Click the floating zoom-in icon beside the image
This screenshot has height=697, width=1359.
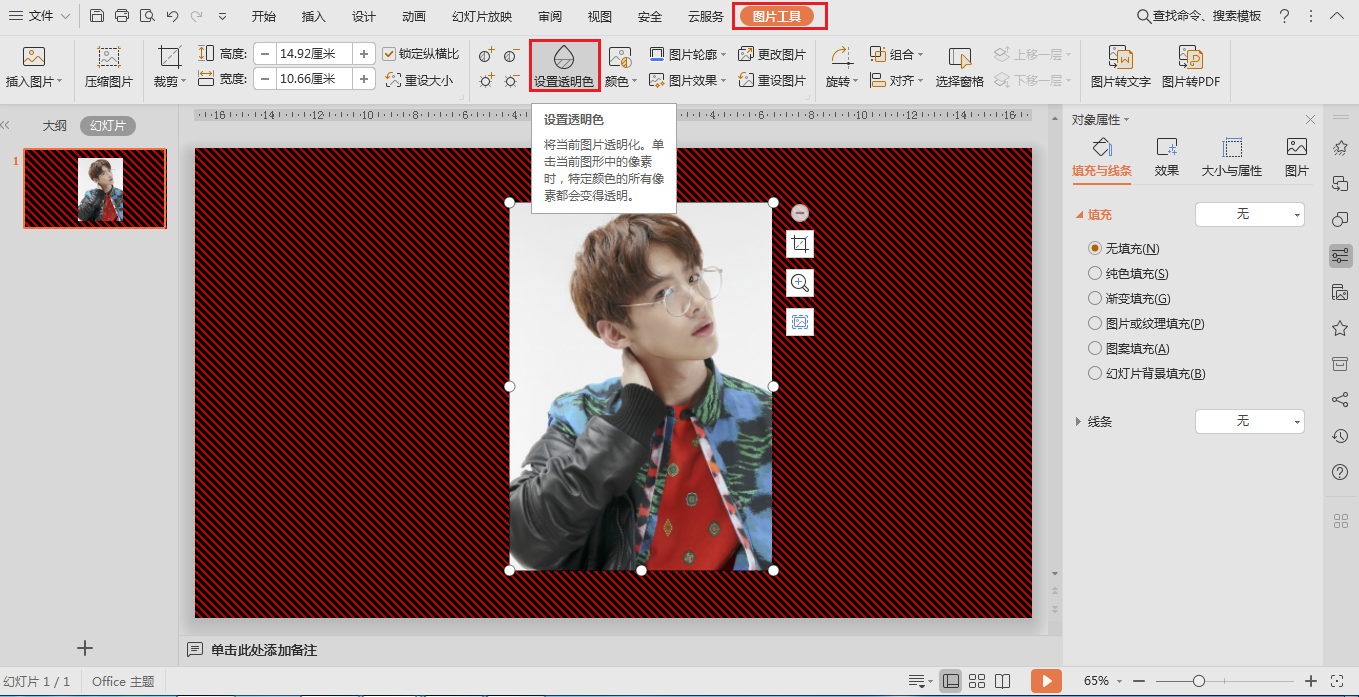(x=799, y=283)
